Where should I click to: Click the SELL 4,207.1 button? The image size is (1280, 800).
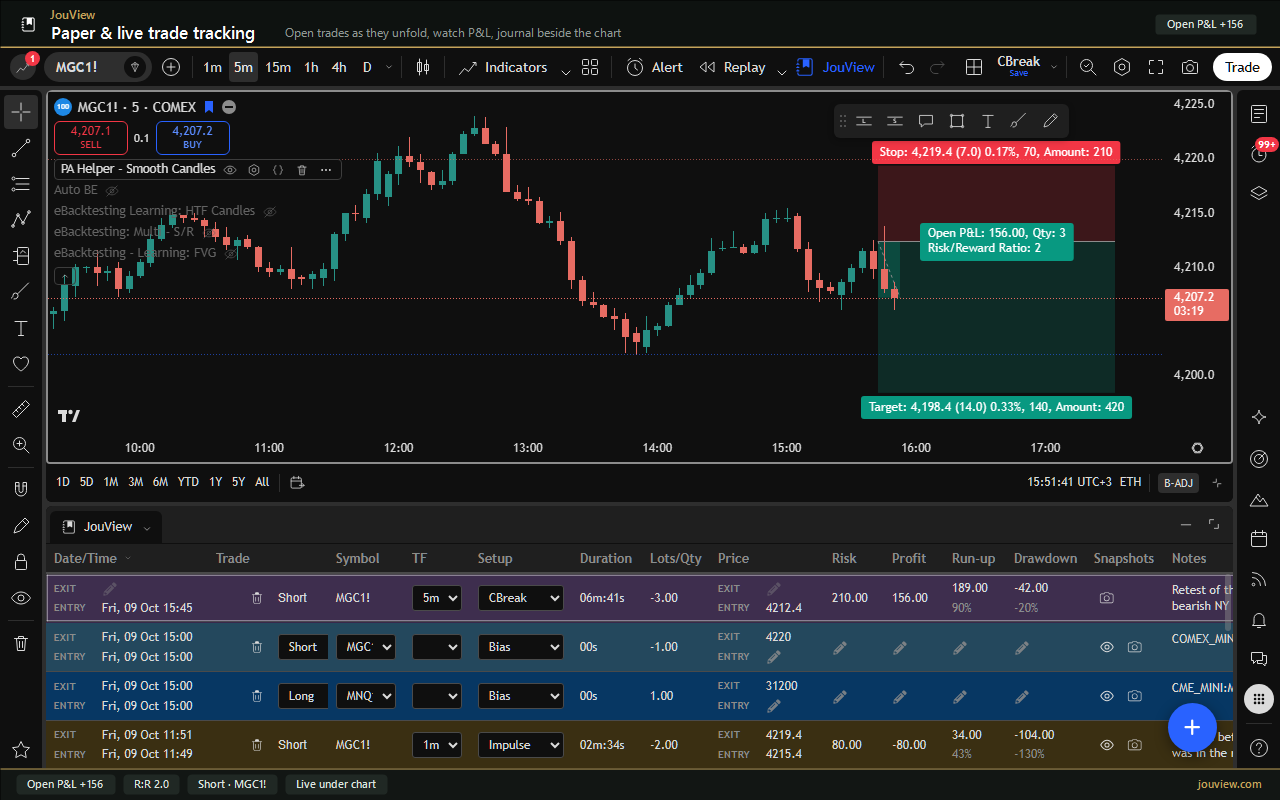[91, 138]
